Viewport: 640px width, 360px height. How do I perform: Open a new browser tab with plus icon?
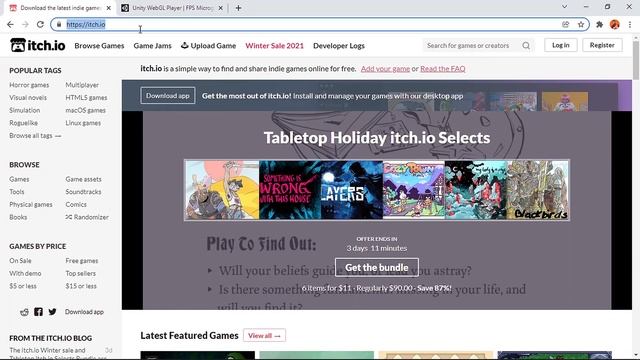238,8
